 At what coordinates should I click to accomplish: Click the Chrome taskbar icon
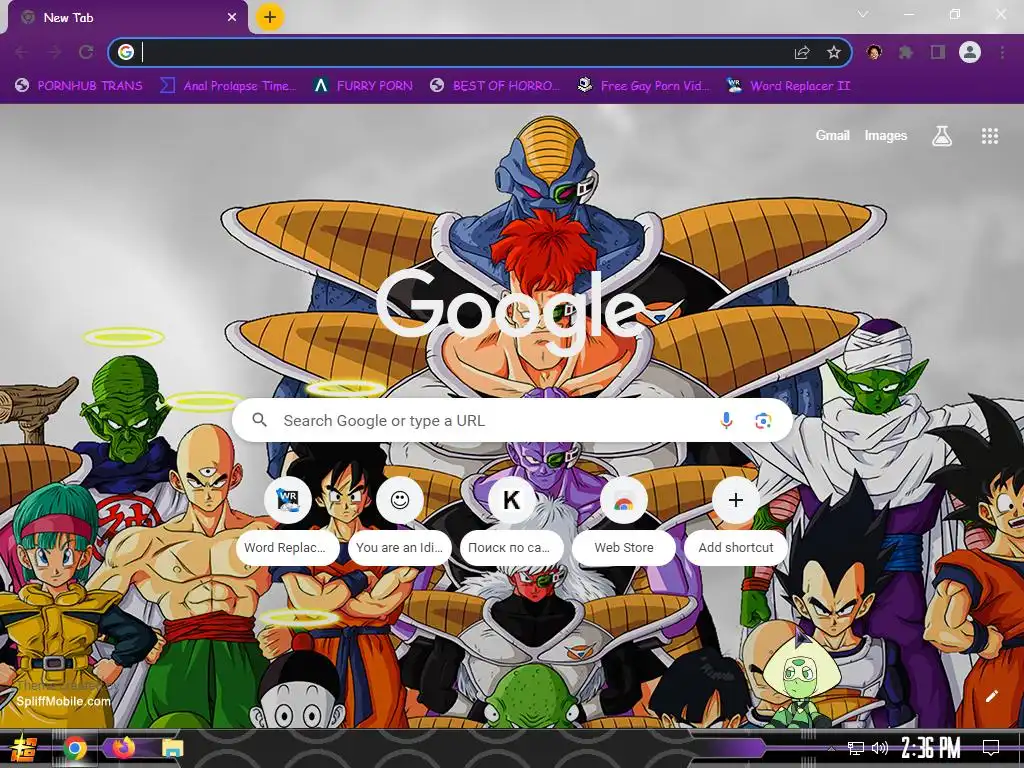coord(75,748)
